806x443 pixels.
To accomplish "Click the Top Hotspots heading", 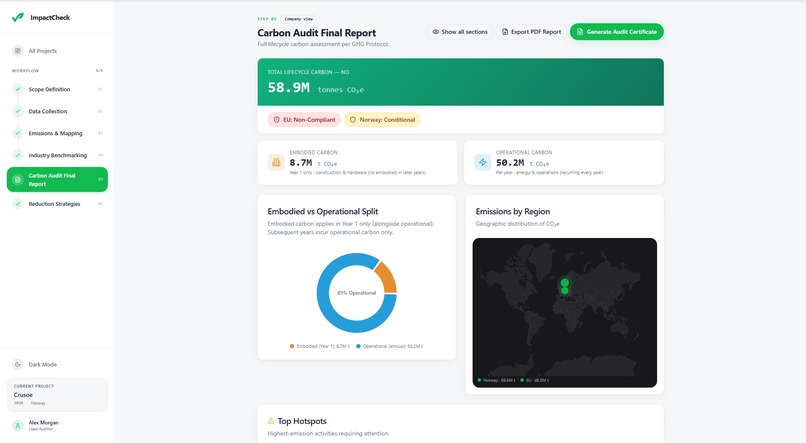I will [x=302, y=421].
